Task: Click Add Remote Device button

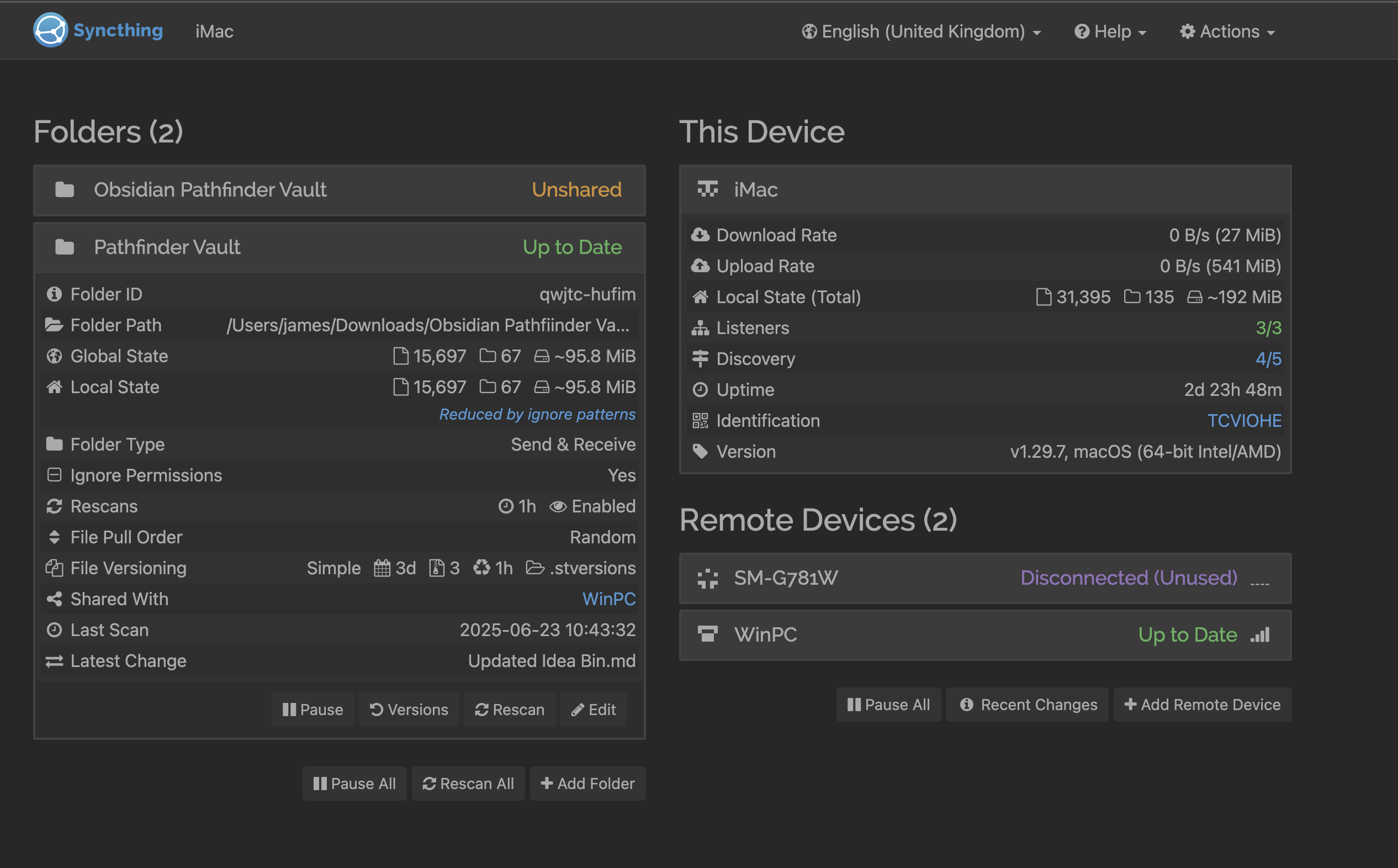Action: (1203, 705)
